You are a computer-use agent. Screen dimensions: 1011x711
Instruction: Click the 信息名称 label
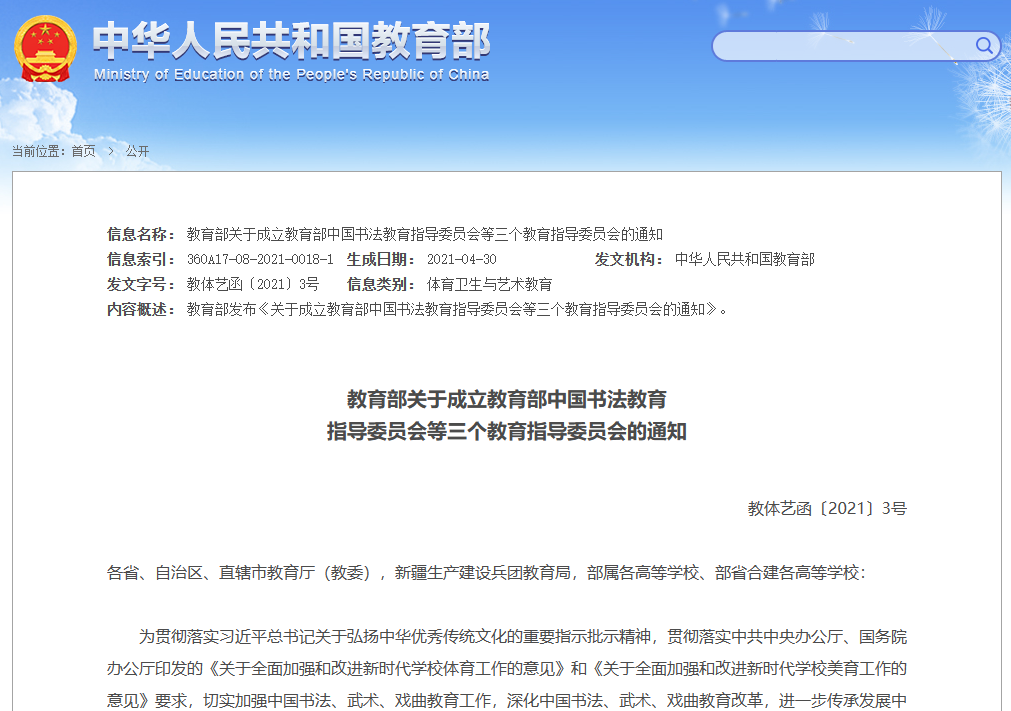[141, 234]
